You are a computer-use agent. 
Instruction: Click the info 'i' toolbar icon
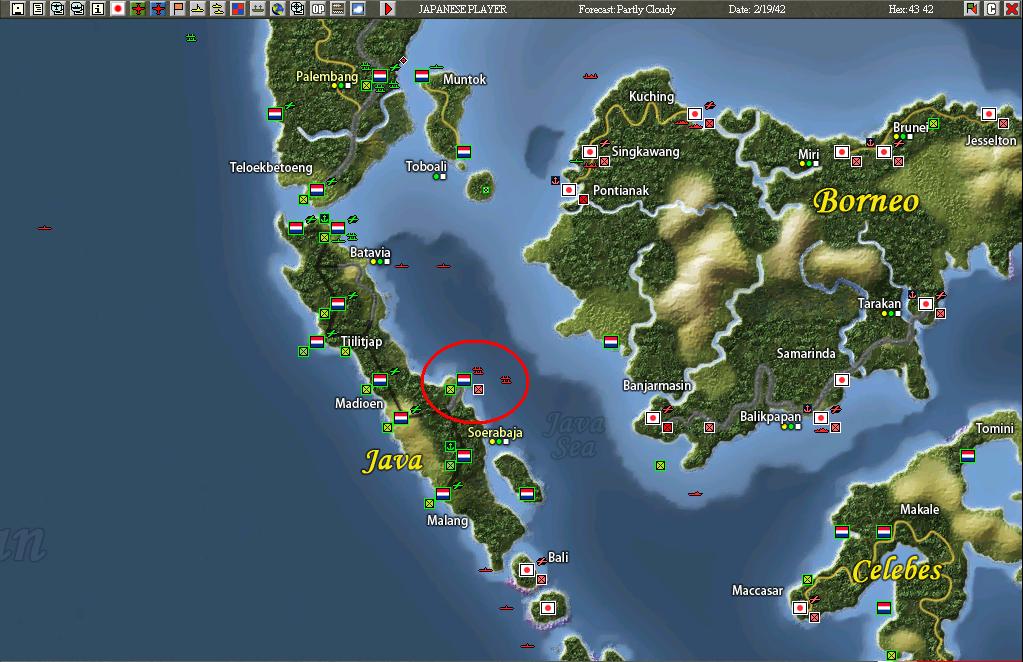click(x=98, y=8)
